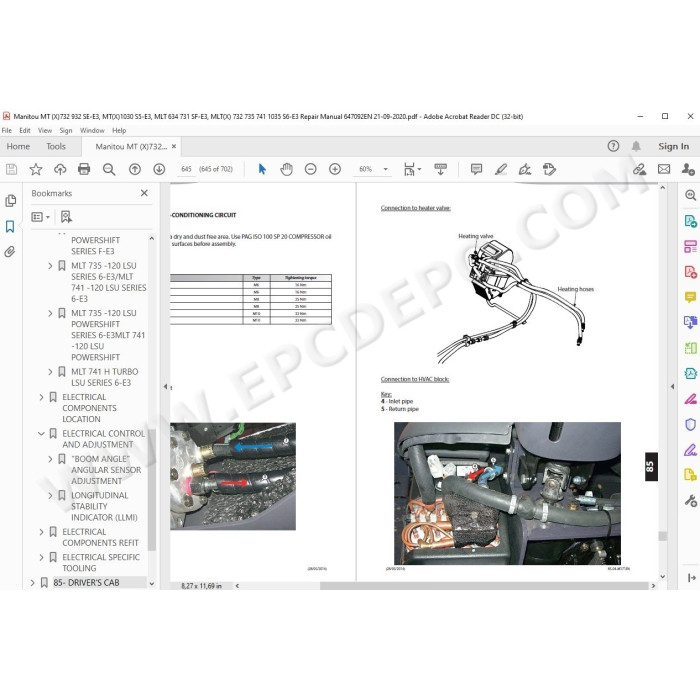This screenshot has width=700, height=700.
Task: Select the arrow selection tool
Action: [x=262, y=169]
